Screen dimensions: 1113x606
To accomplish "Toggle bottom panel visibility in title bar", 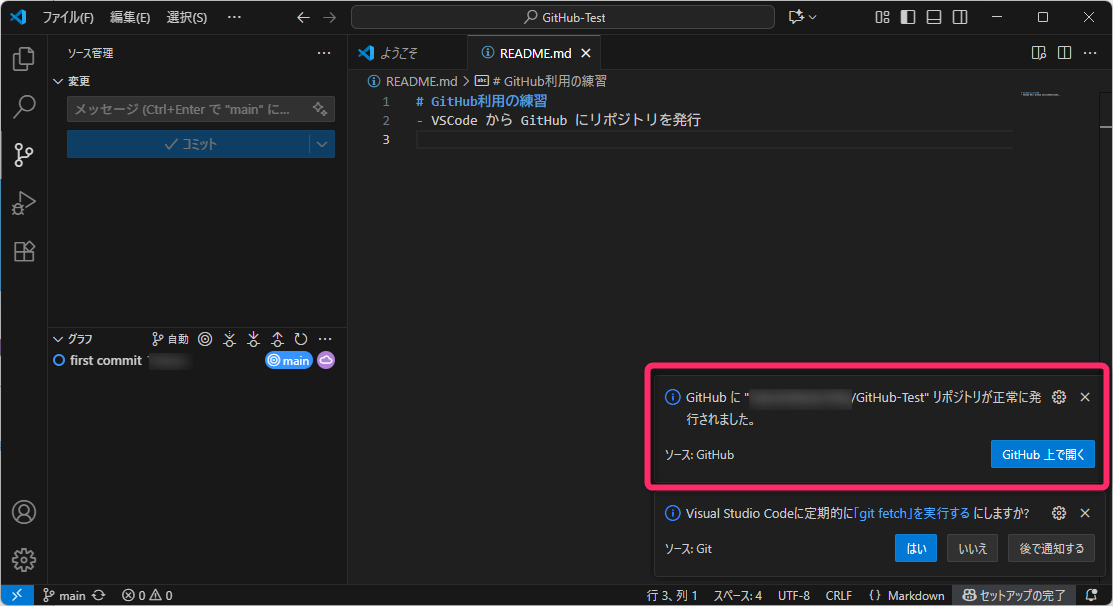I will point(934,17).
